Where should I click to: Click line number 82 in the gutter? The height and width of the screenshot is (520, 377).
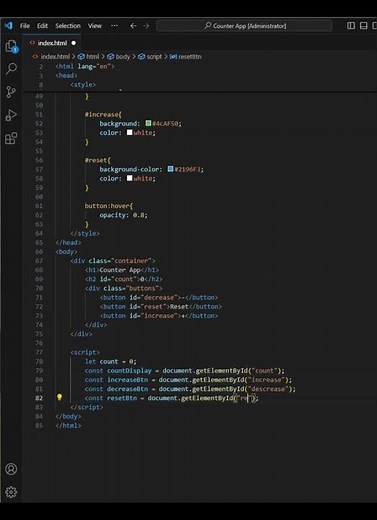(x=39, y=398)
